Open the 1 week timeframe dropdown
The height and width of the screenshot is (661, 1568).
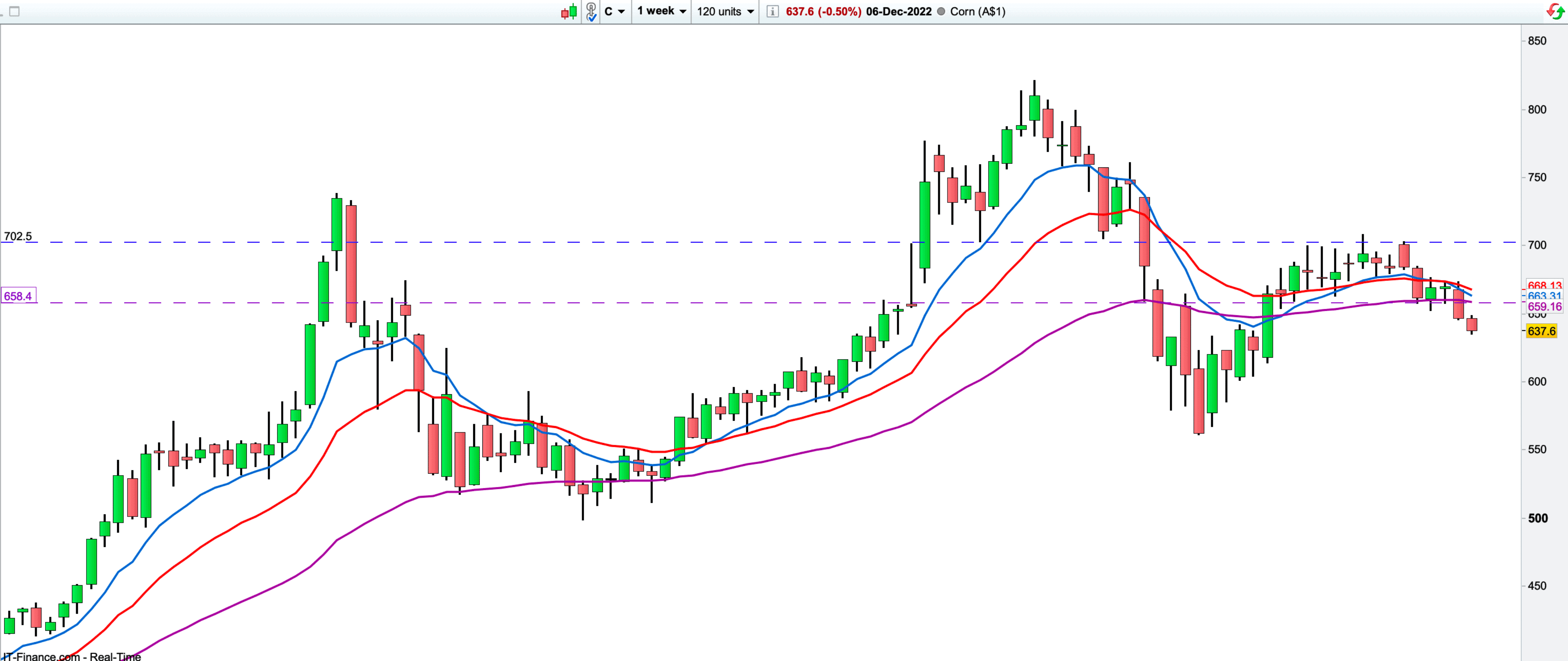tap(662, 11)
